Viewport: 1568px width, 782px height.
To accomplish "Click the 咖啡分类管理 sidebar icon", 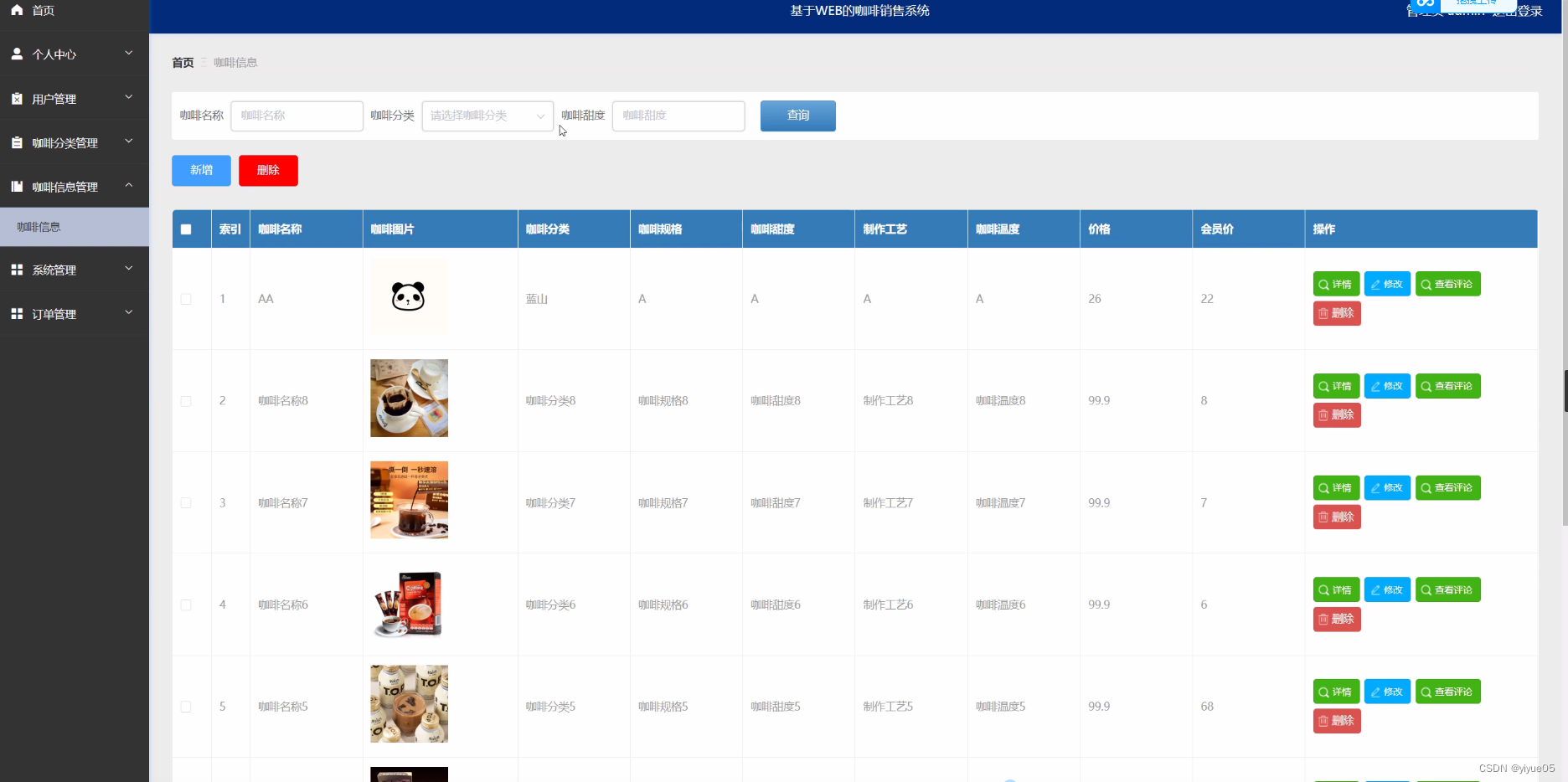I will click(x=17, y=142).
